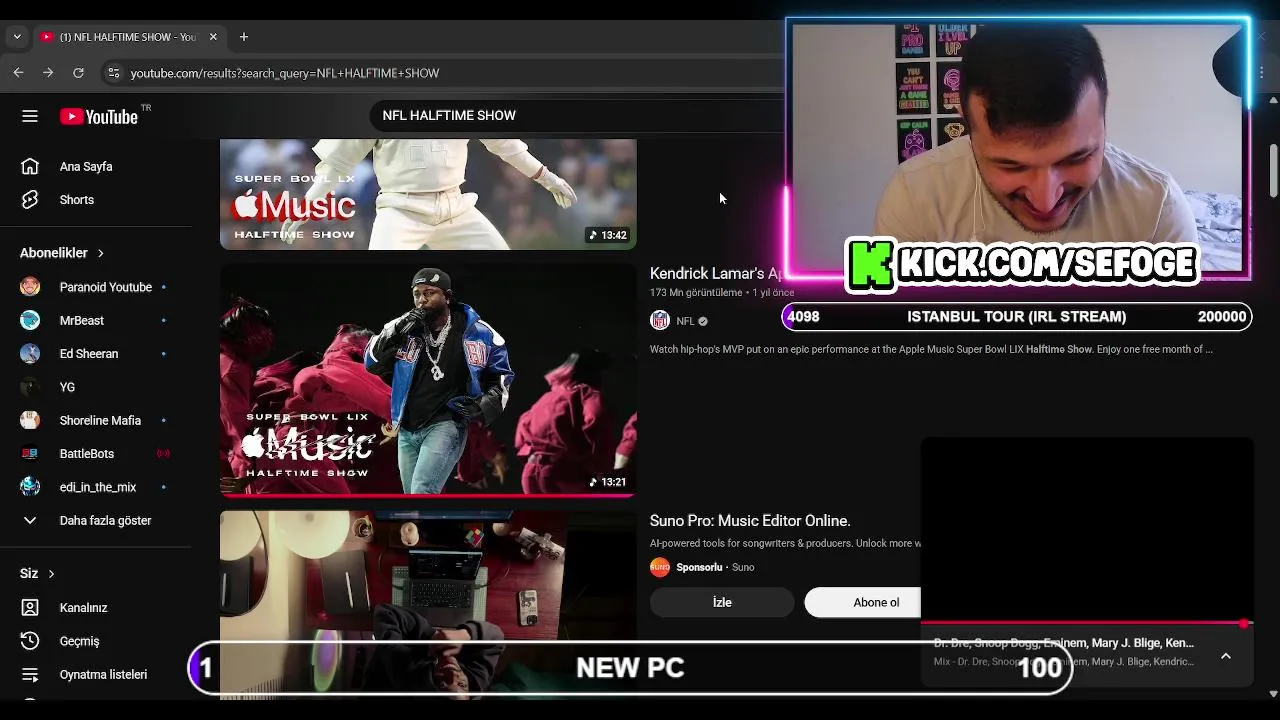This screenshot has width=1280, height=720.
Task: Click the NFL channel avatar
Action: tap(660, 321)
